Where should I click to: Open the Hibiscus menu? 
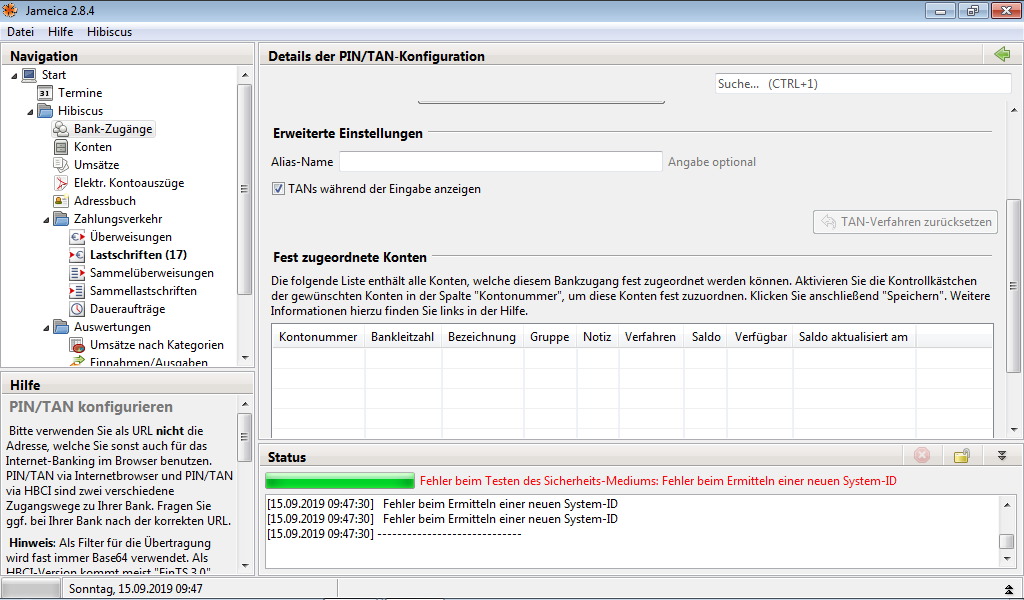(109, 32)
